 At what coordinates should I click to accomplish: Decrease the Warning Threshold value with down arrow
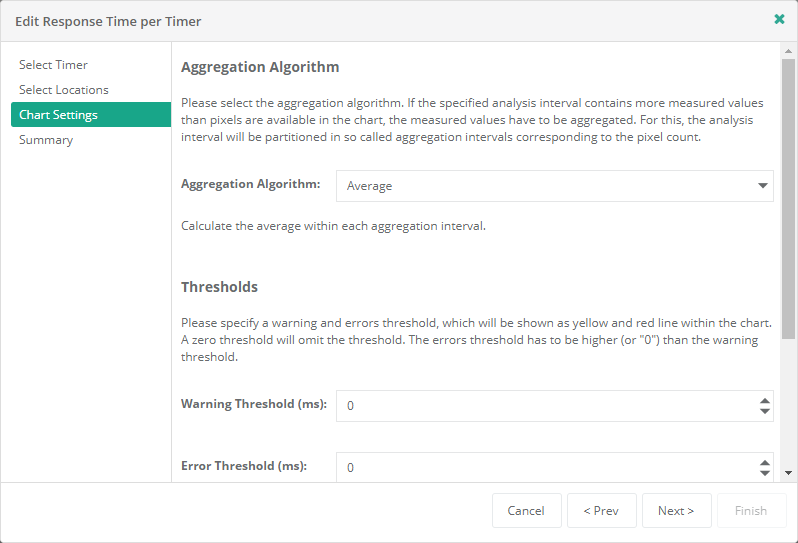coord(765,412)
